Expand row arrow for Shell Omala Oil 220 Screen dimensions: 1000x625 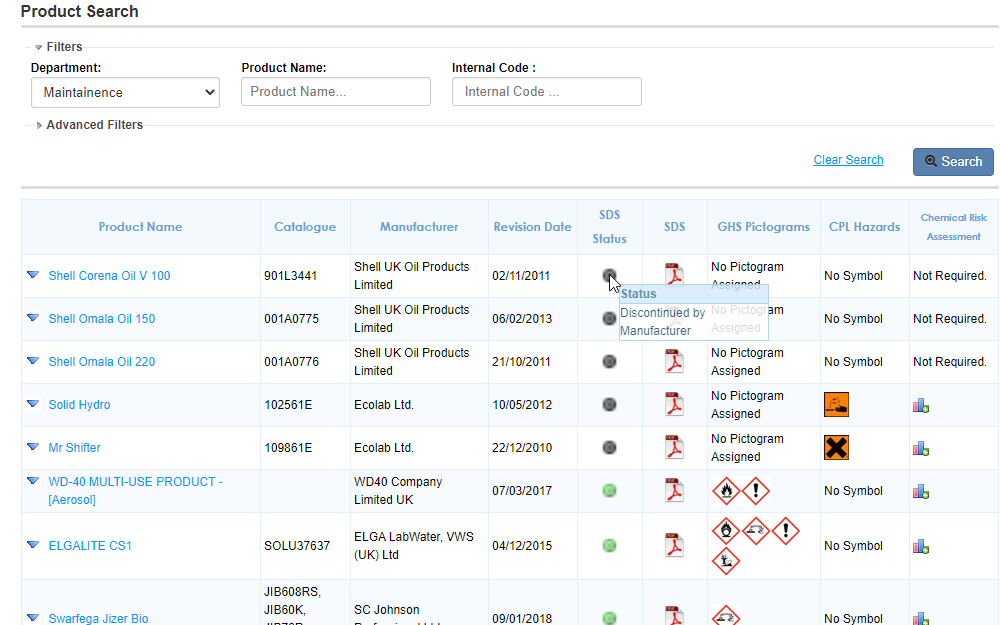pyautogui.click(x=33, y=361)
